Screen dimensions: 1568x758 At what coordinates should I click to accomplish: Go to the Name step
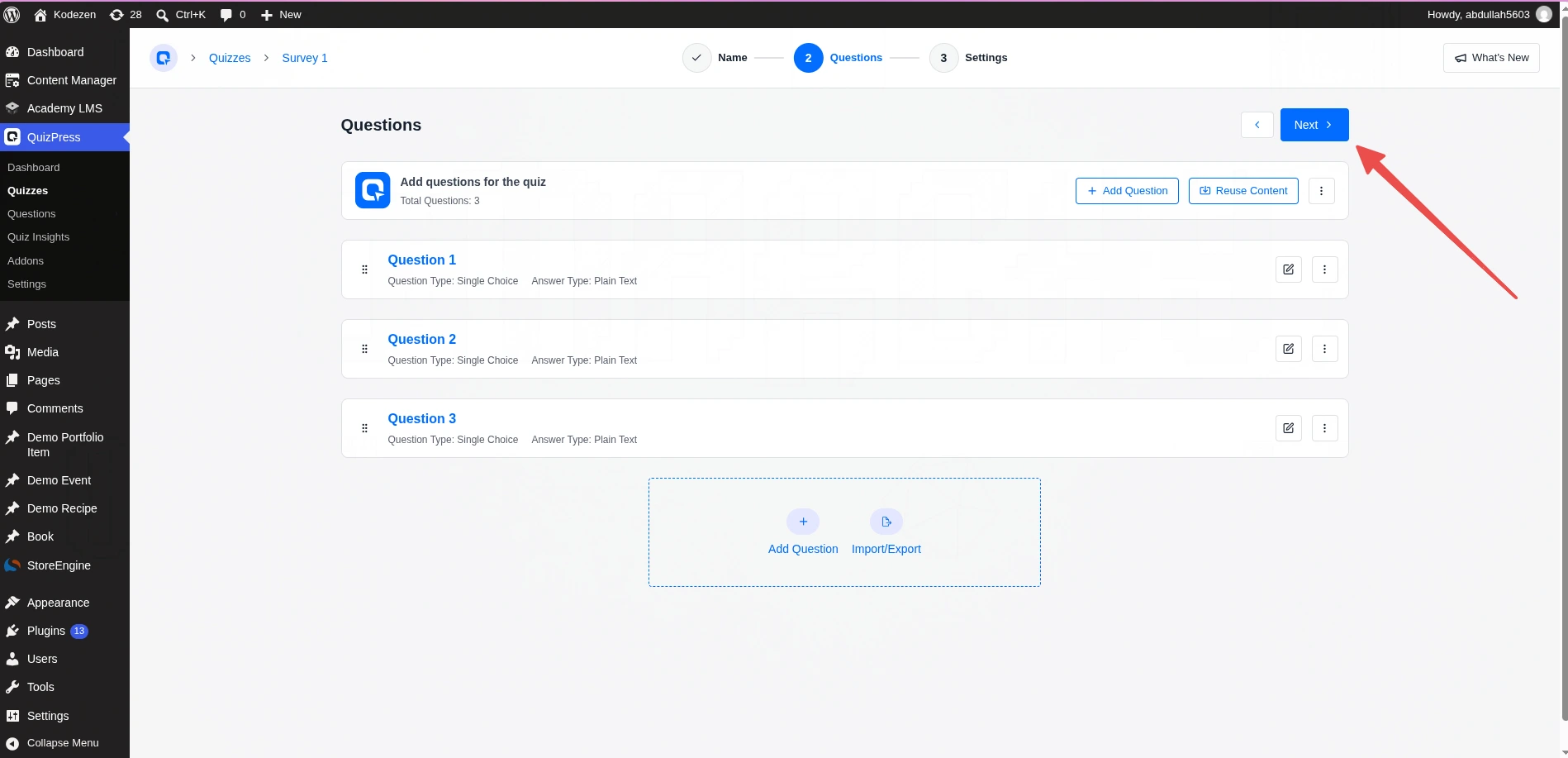[x=715, y=58]
